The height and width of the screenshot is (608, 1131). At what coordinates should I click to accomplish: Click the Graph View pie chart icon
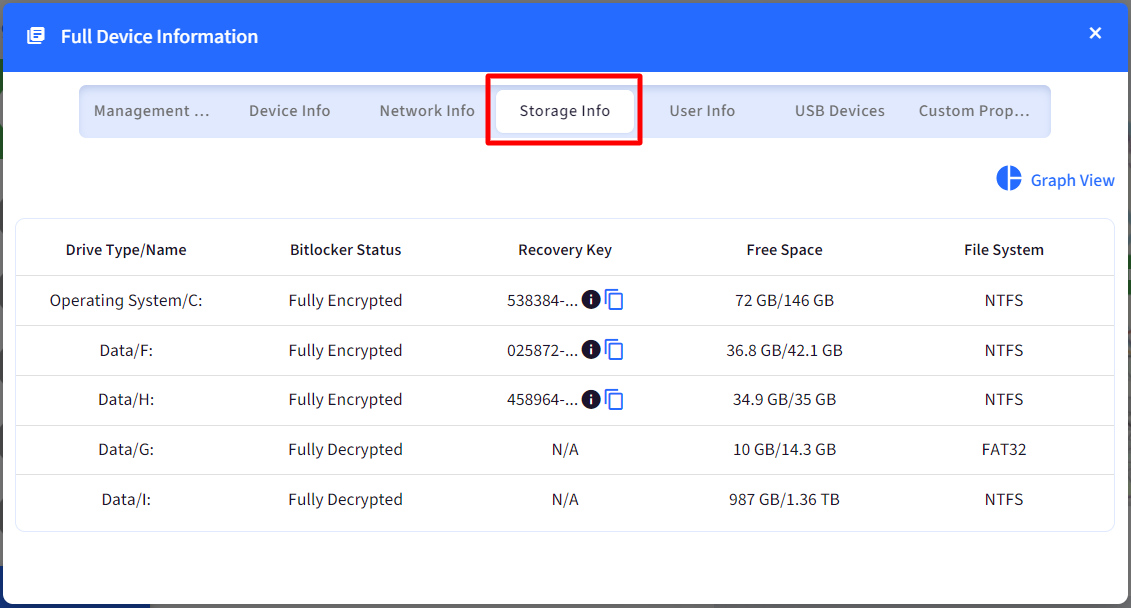[1009, 178]
